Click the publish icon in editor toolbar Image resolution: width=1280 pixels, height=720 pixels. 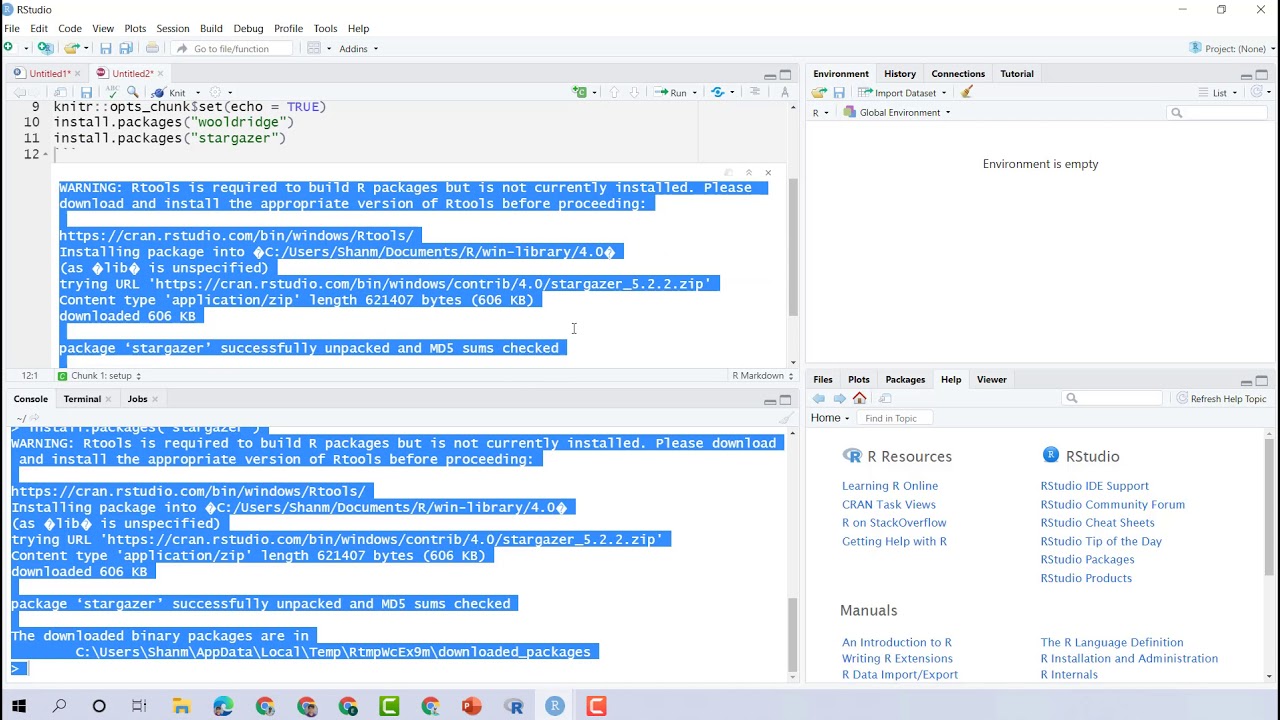717,92
